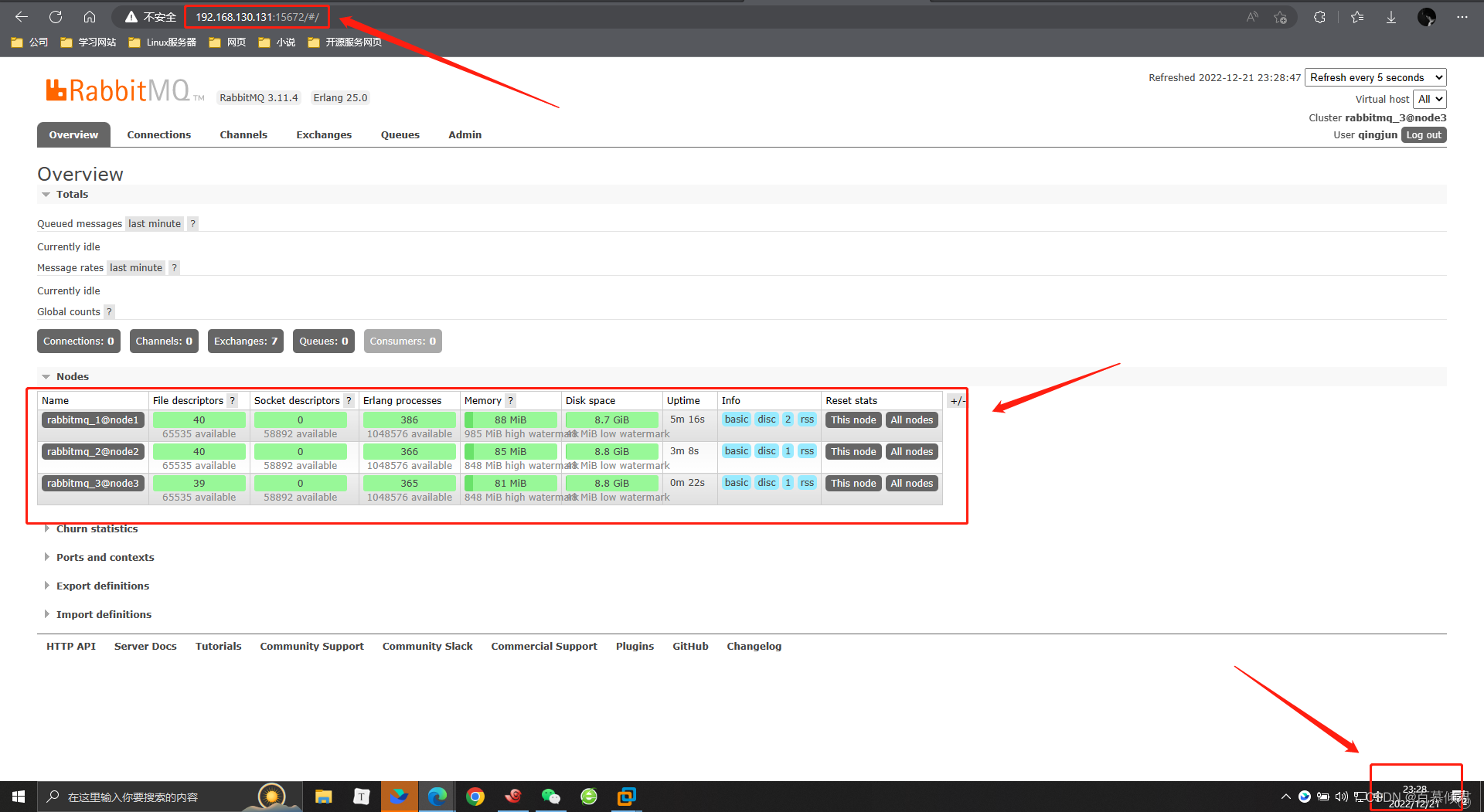Open the 学习网站 bookmark folder
Image resolution: width=1484 pixels, height=812 pixels.
click(x=88, y=42)
